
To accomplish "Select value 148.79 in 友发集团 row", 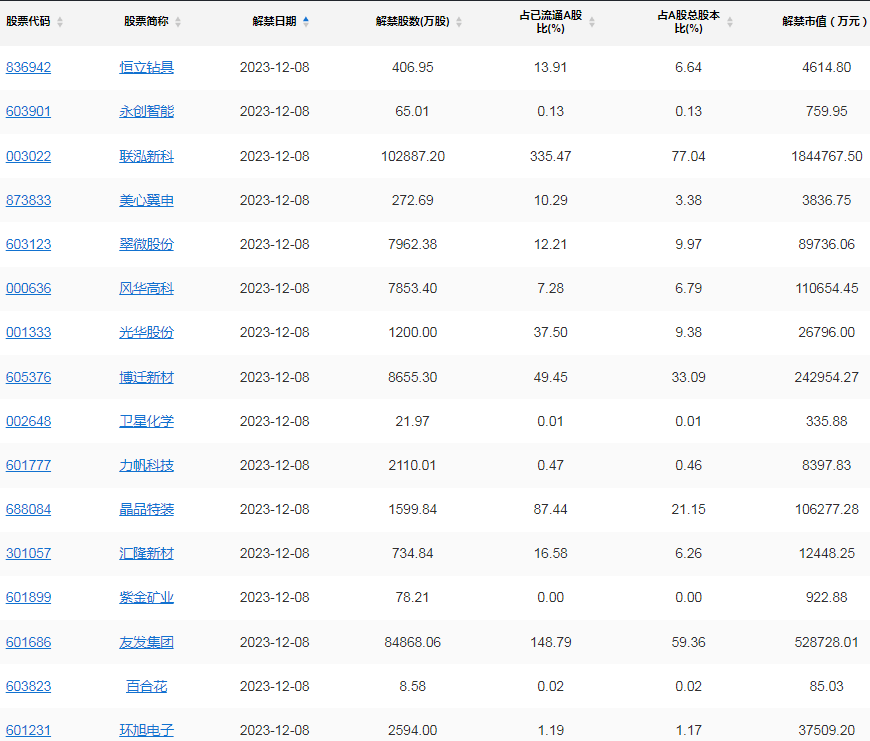I will 550,642.
